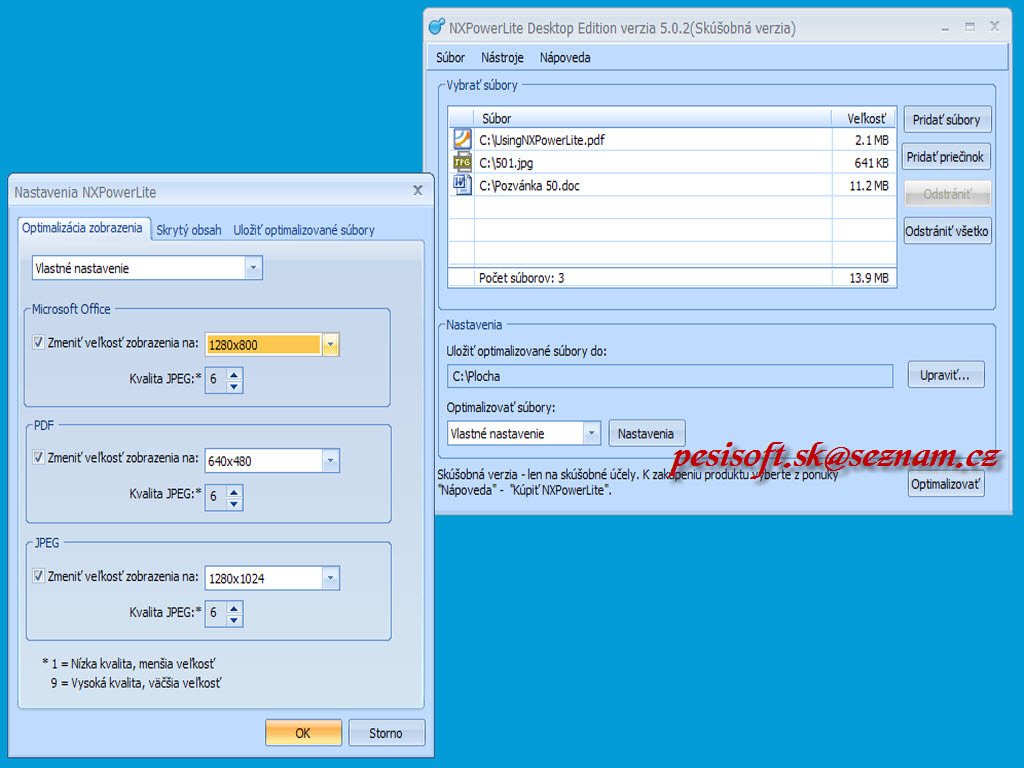Click the 13.9 MB total size
Viewport: 1024px width, 768px height.
[x=869, y=278]
